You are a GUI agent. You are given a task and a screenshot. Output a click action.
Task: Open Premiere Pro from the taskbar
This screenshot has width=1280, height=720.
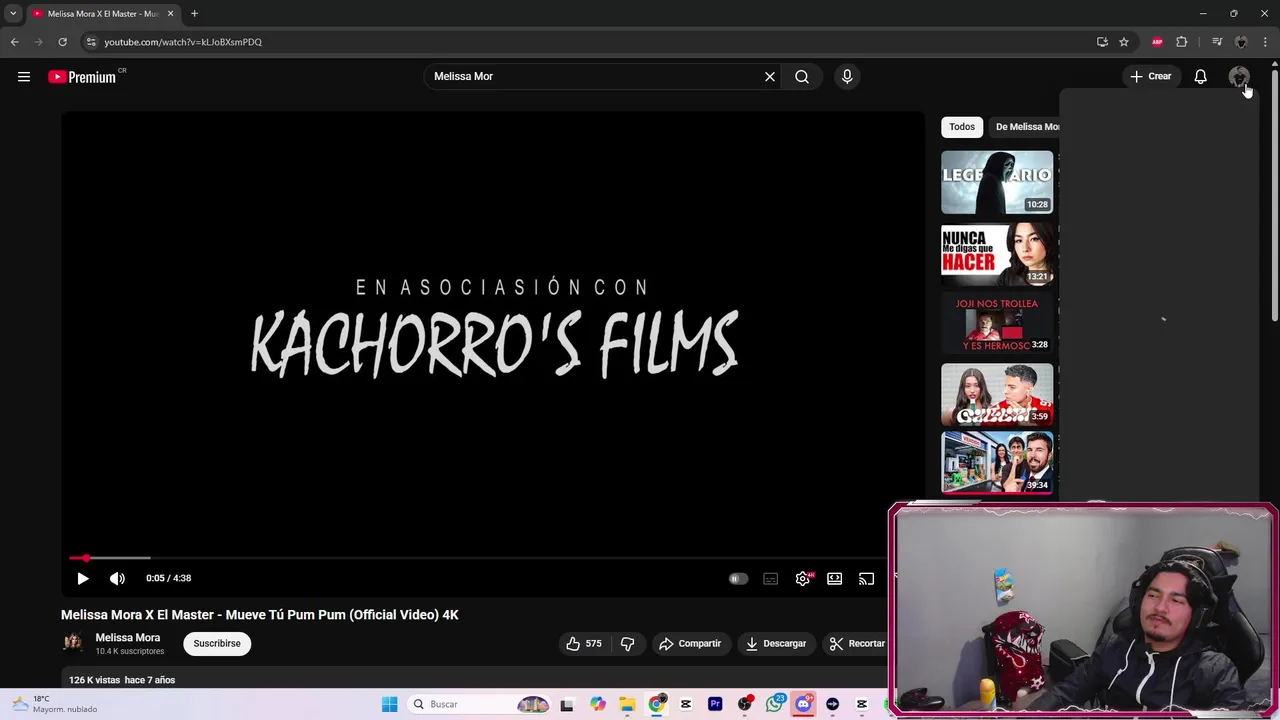tap(715, 704)
